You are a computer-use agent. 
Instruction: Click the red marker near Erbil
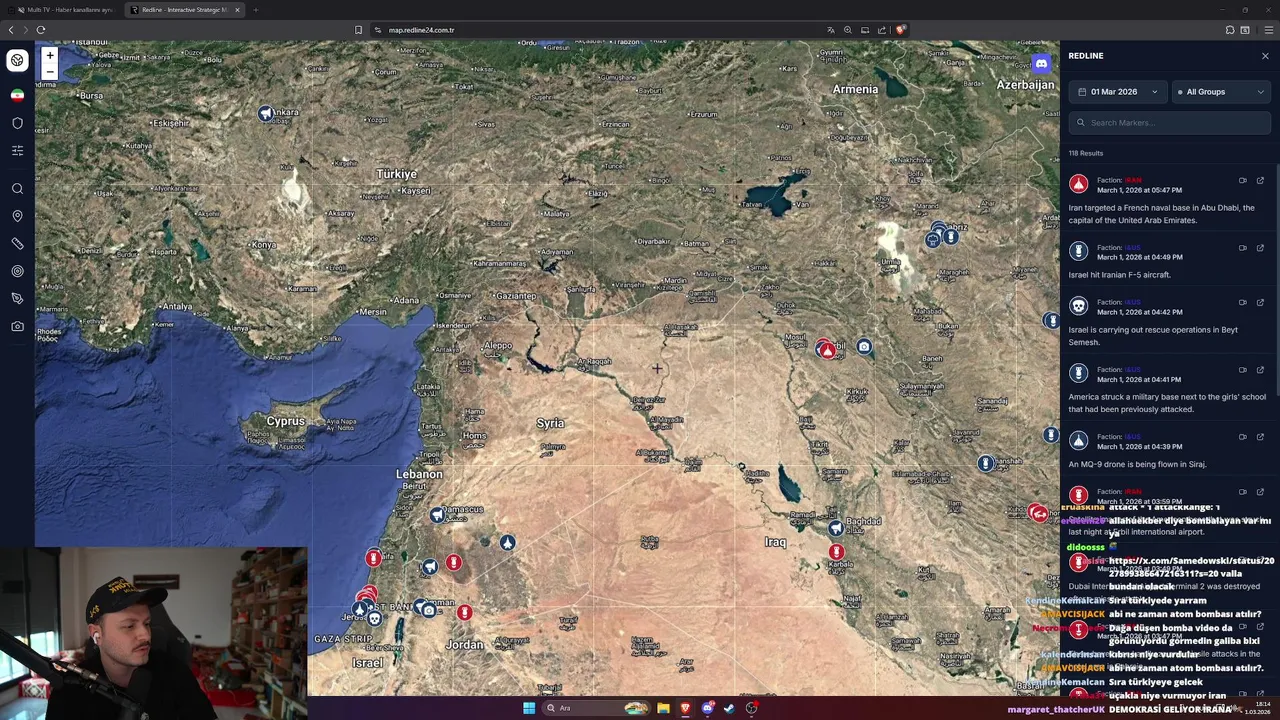(x=826, y=350)
